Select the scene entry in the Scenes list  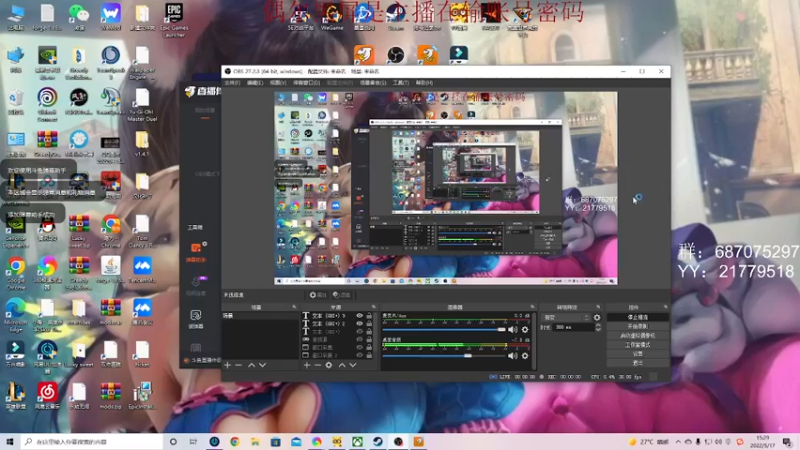tap(259, 316)
